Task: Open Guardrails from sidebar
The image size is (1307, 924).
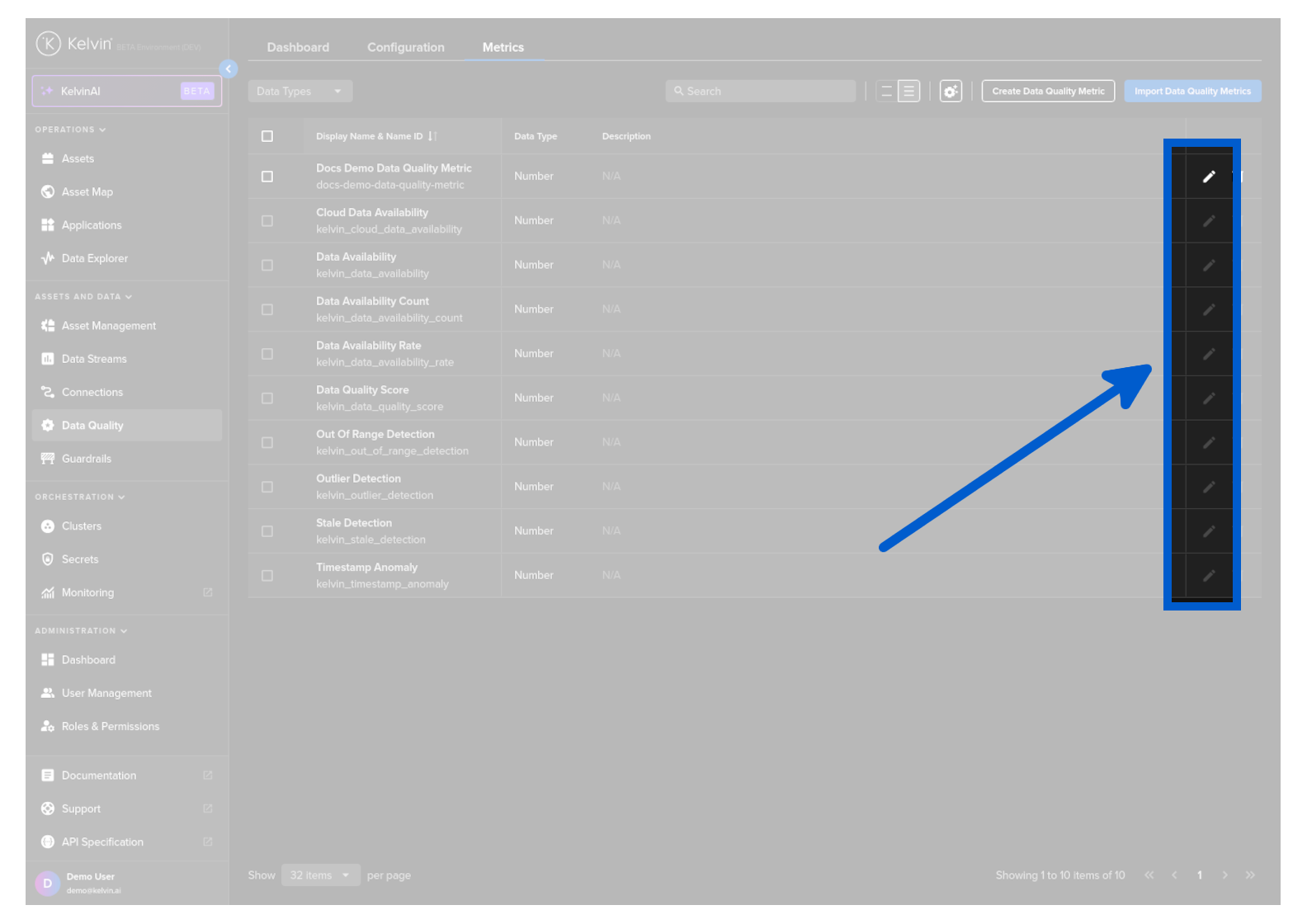Action: (86, 459)
